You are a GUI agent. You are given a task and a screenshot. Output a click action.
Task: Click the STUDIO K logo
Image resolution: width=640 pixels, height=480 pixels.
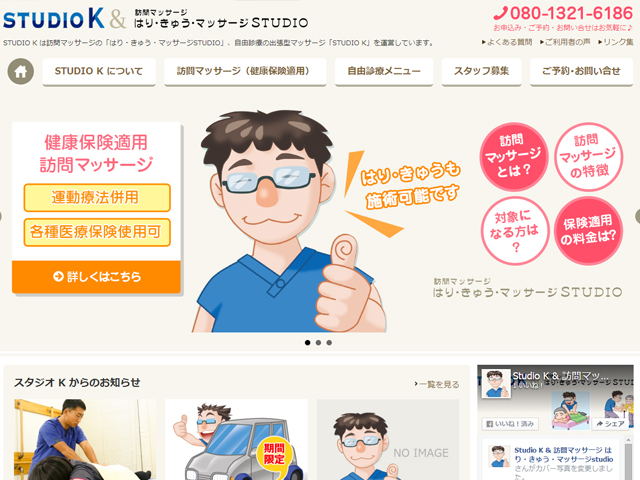(54, 19)
